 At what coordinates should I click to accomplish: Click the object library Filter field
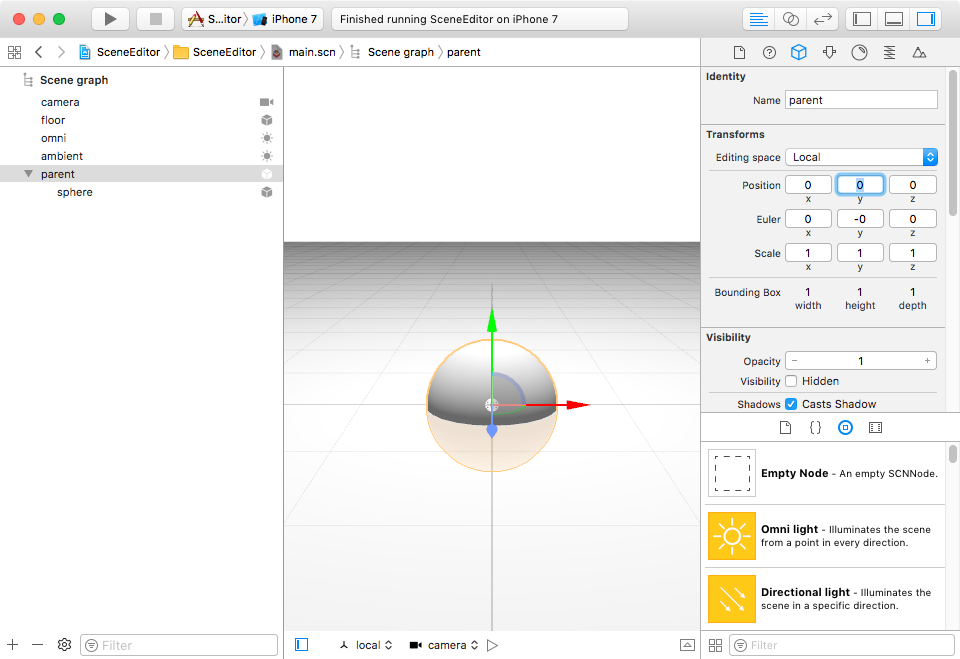[842, 645]
